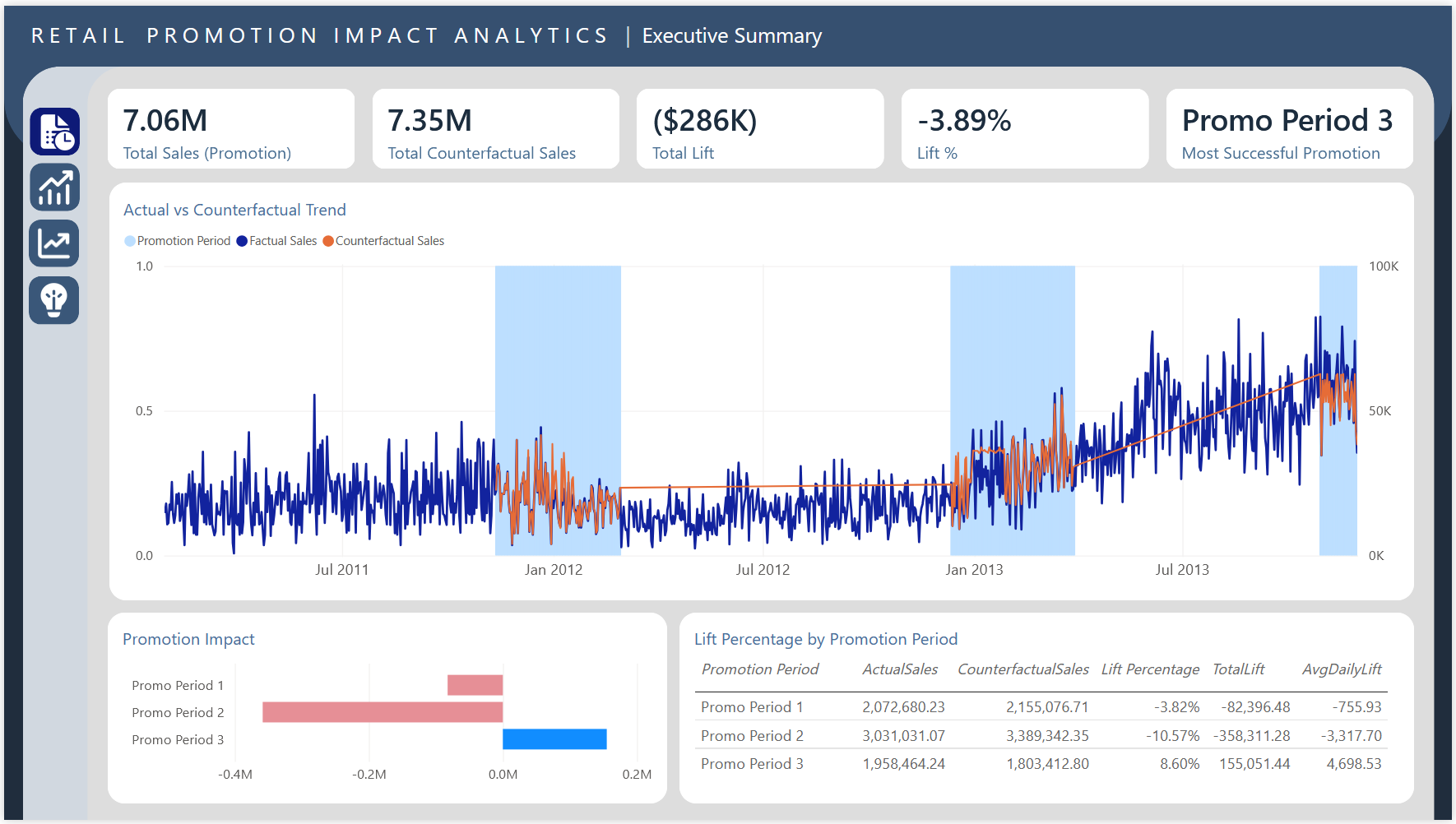Viewport: 1456px width, 824px height.
Task: Click the 3,389,342.35 counterfactual sales cell
Action: (1047, 736)
